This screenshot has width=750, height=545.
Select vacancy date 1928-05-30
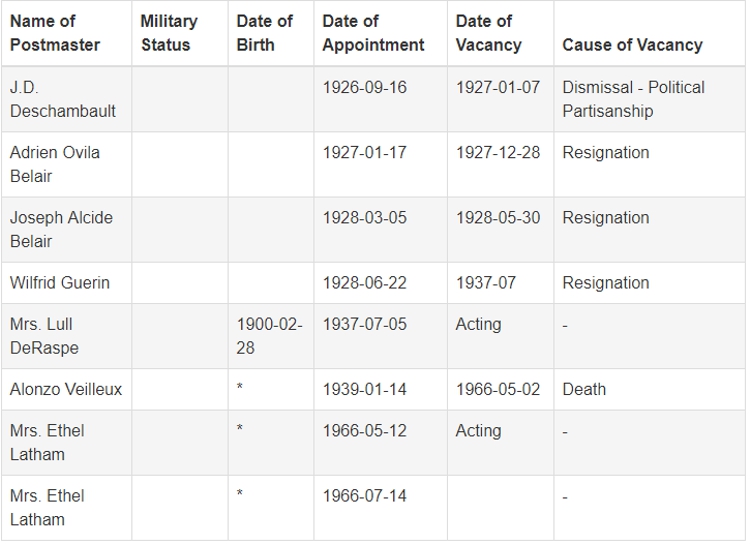(x=498, y=218)
